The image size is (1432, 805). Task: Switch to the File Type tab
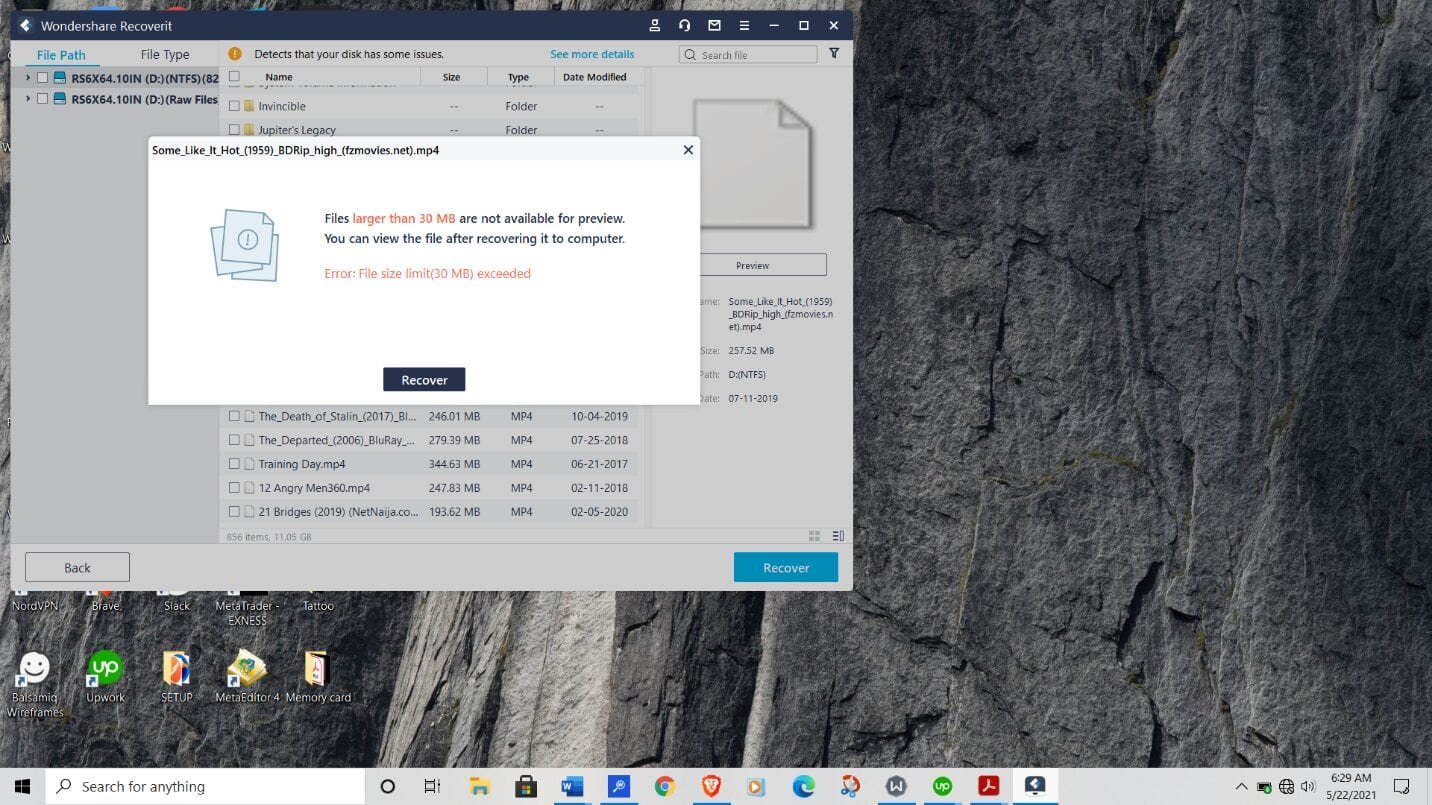tap(165, 55)
